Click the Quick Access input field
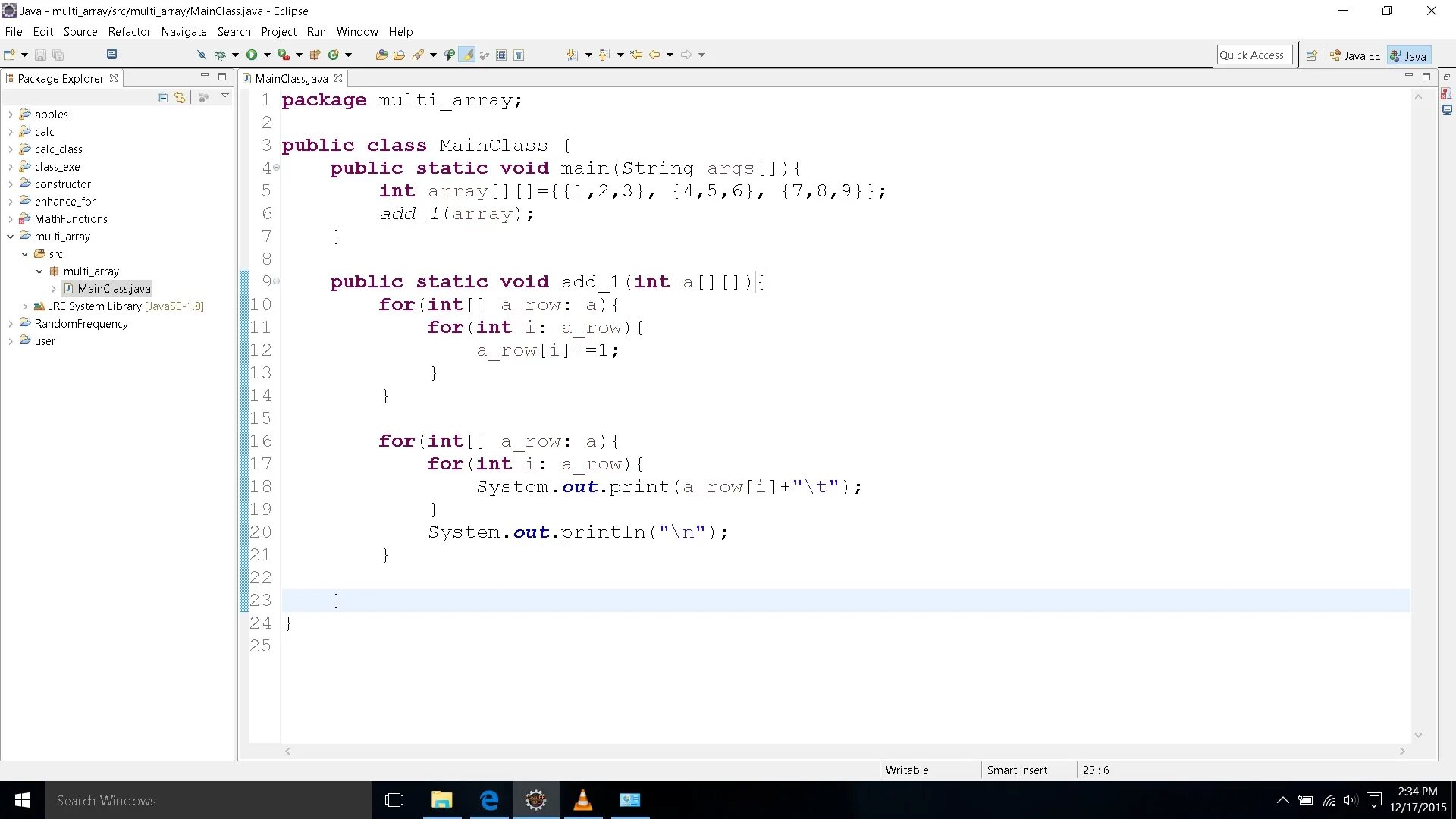The width and height of the screenshot is (1456, 819). pos(1254,54)
